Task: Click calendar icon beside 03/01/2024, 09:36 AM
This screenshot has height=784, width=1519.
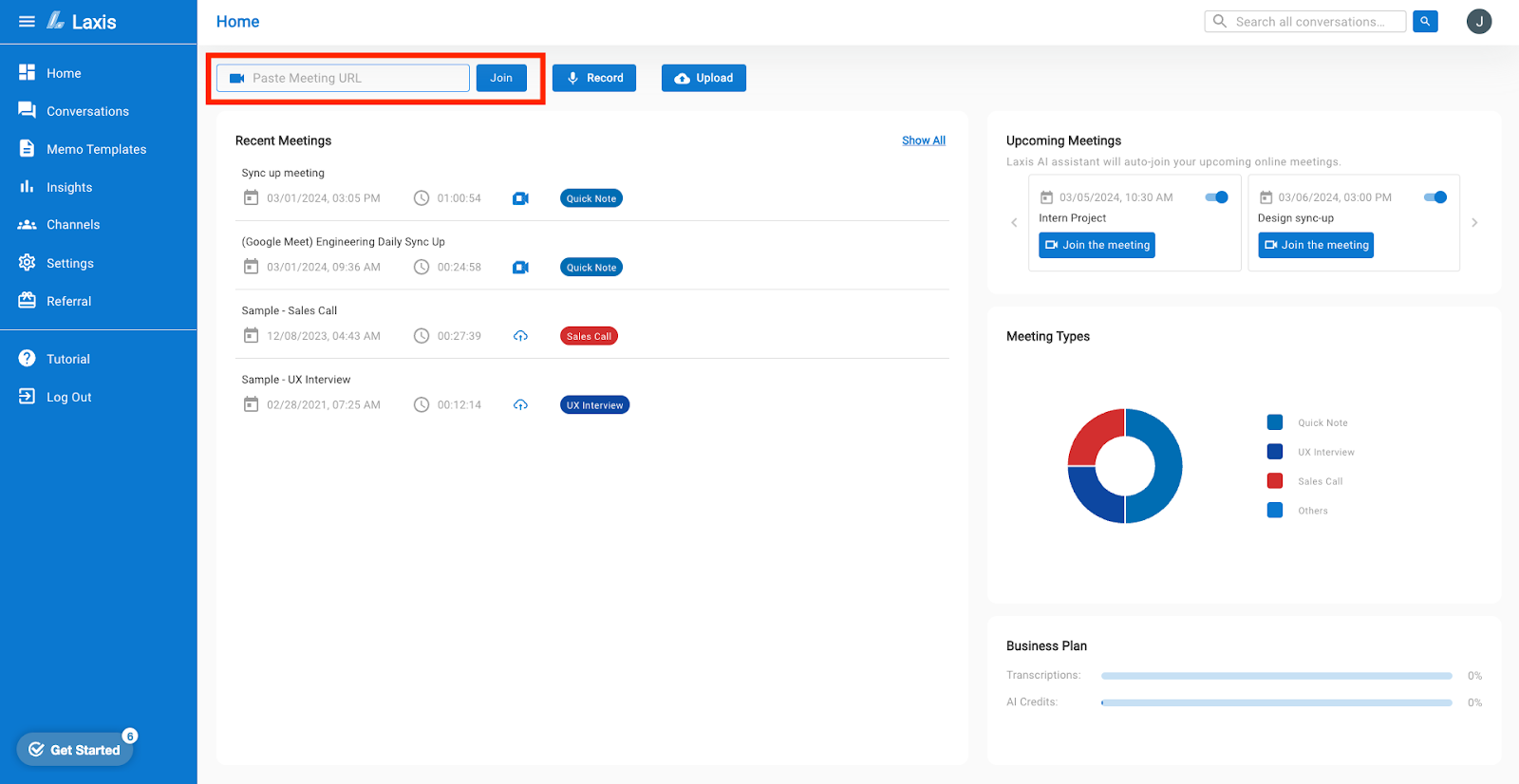Action: [251, 268]
